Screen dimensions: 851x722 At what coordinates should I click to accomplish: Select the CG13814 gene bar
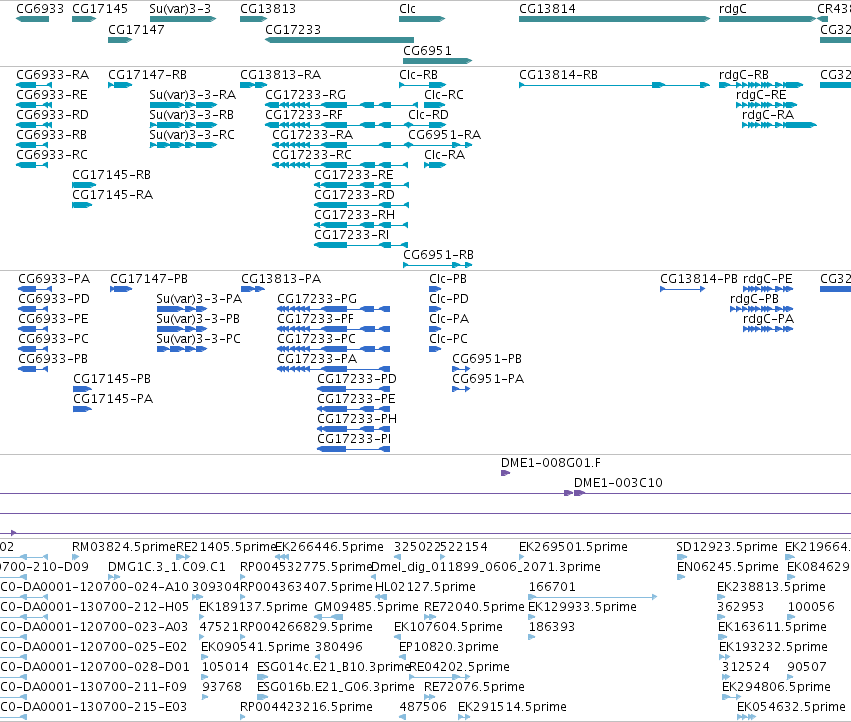tap(614, 19)
